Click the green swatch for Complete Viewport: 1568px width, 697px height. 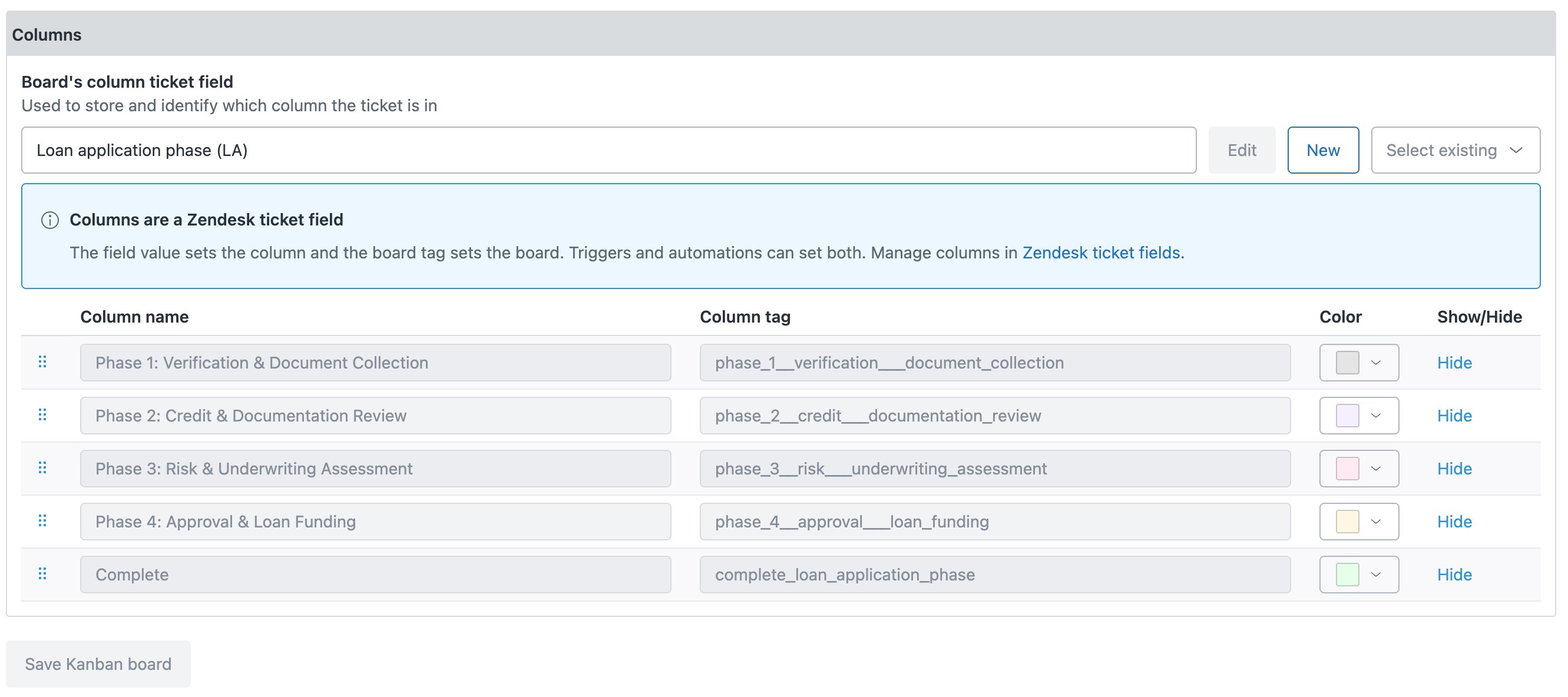1347,574
